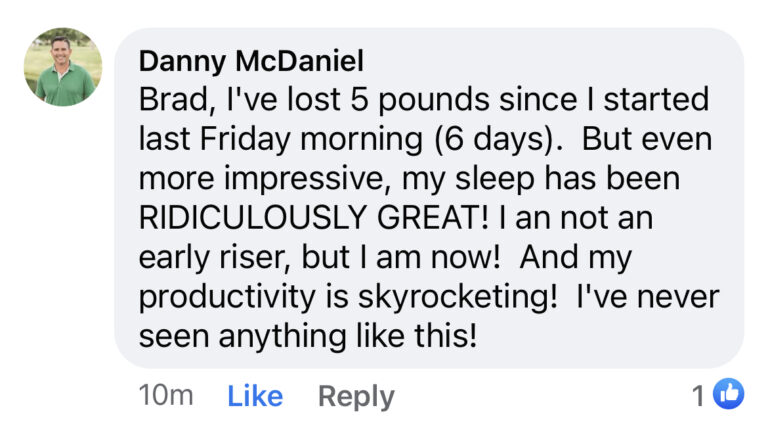Image resolution: width=768 pixels, height=435 pixels.
Task: Open Danny McDaniel's profile picture
Action: [x=63, y=67]
